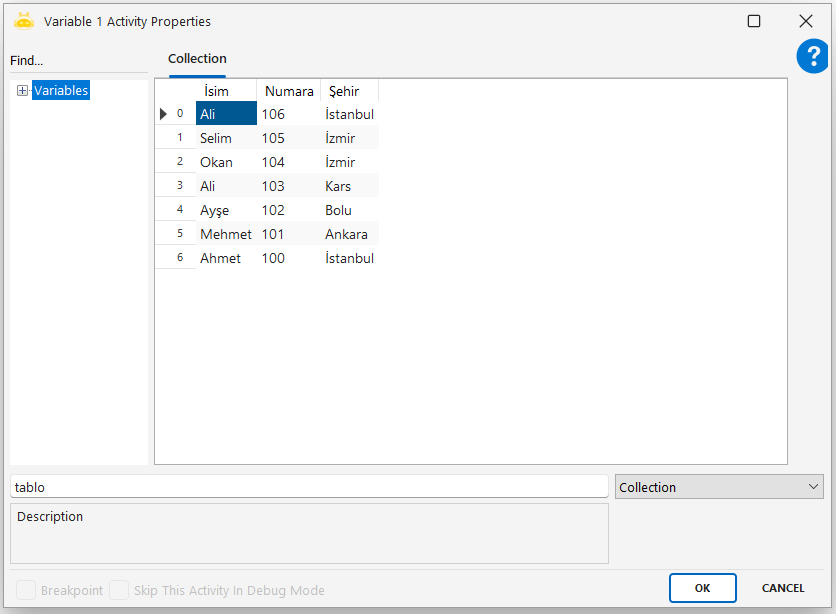Toggle Skip This Activity In Debug Mode
This screenshot has width=836, height=614.
pos(119,590)
